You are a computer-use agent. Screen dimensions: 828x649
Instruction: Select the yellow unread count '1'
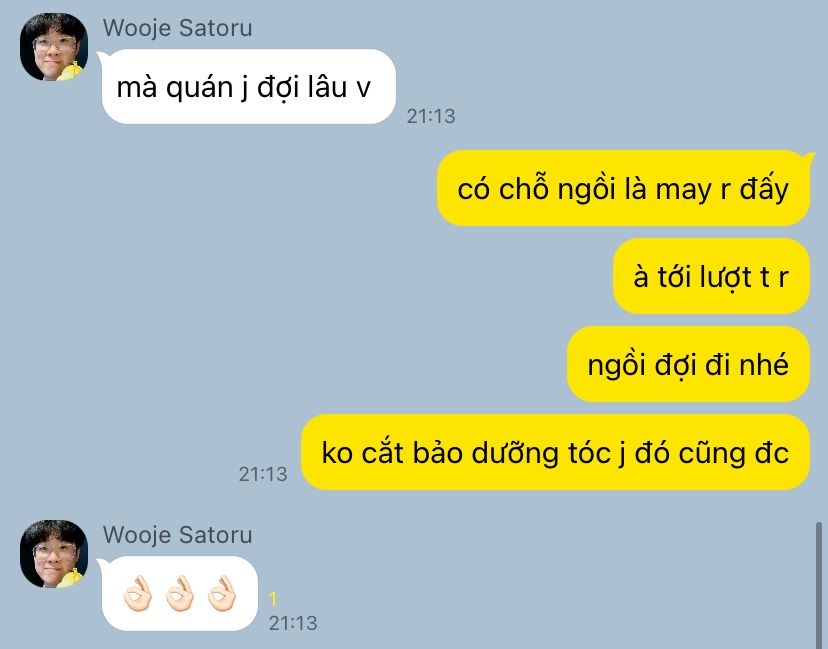tap(272, 599)
